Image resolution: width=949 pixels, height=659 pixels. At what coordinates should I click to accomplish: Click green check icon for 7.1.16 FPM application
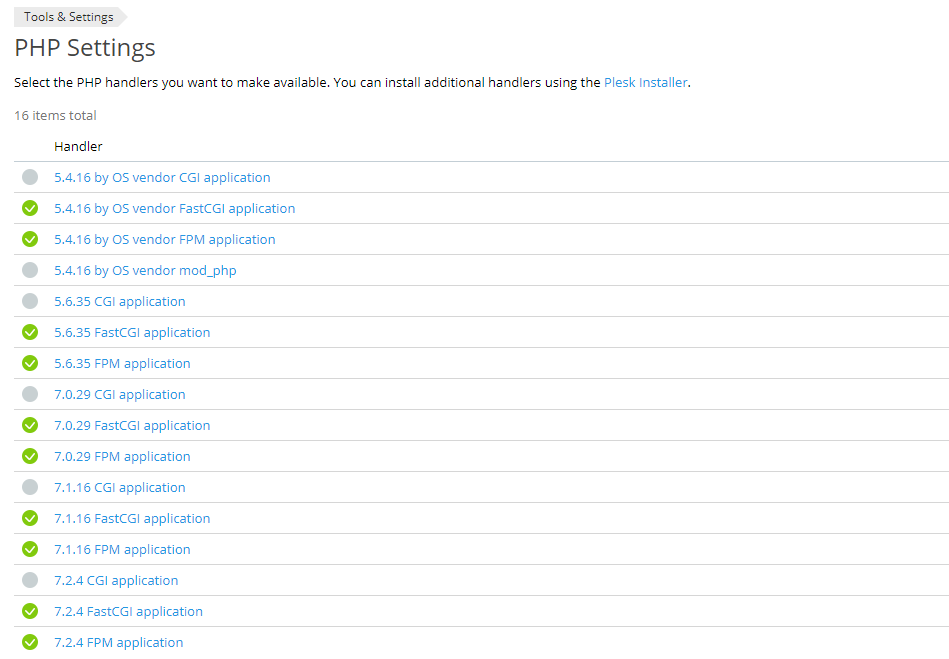[x=30, y=549]
